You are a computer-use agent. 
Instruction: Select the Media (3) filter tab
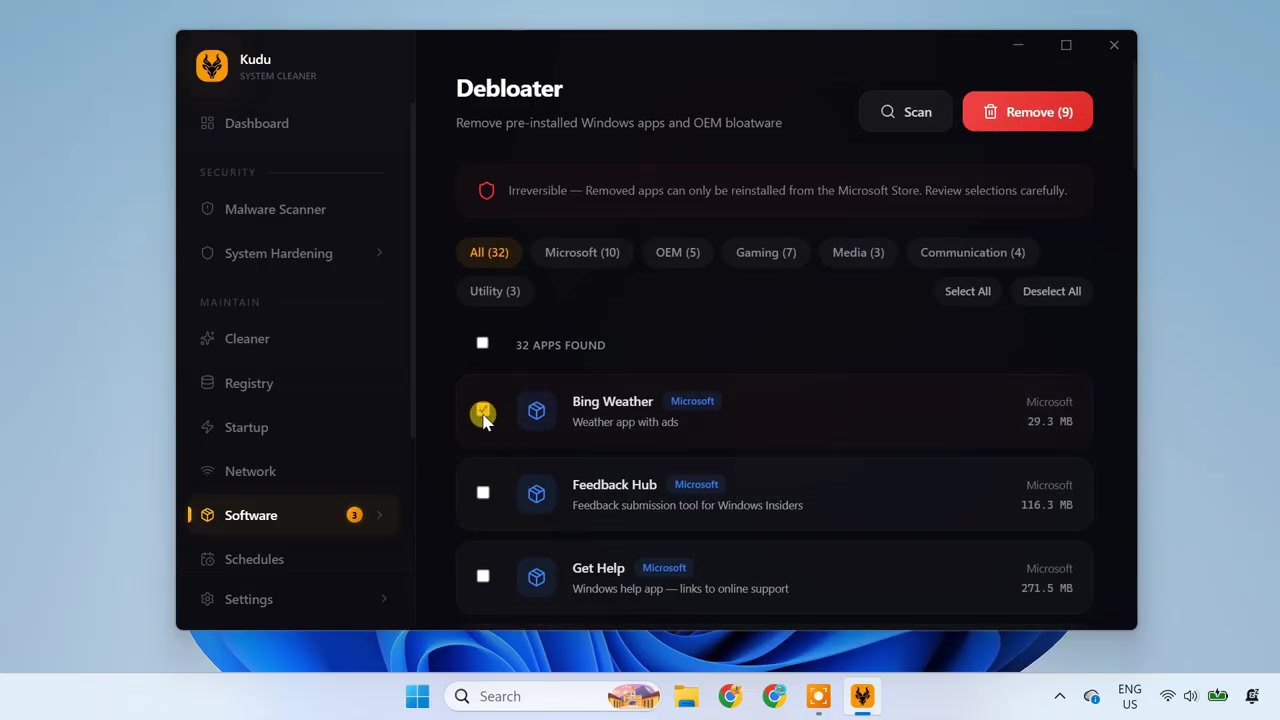[x=858, y=252]
